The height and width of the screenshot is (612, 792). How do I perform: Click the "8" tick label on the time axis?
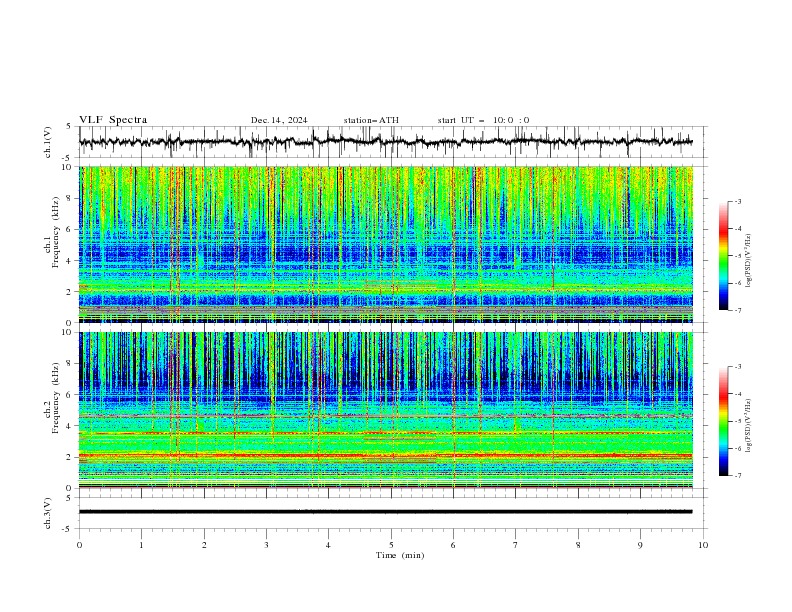578,545
